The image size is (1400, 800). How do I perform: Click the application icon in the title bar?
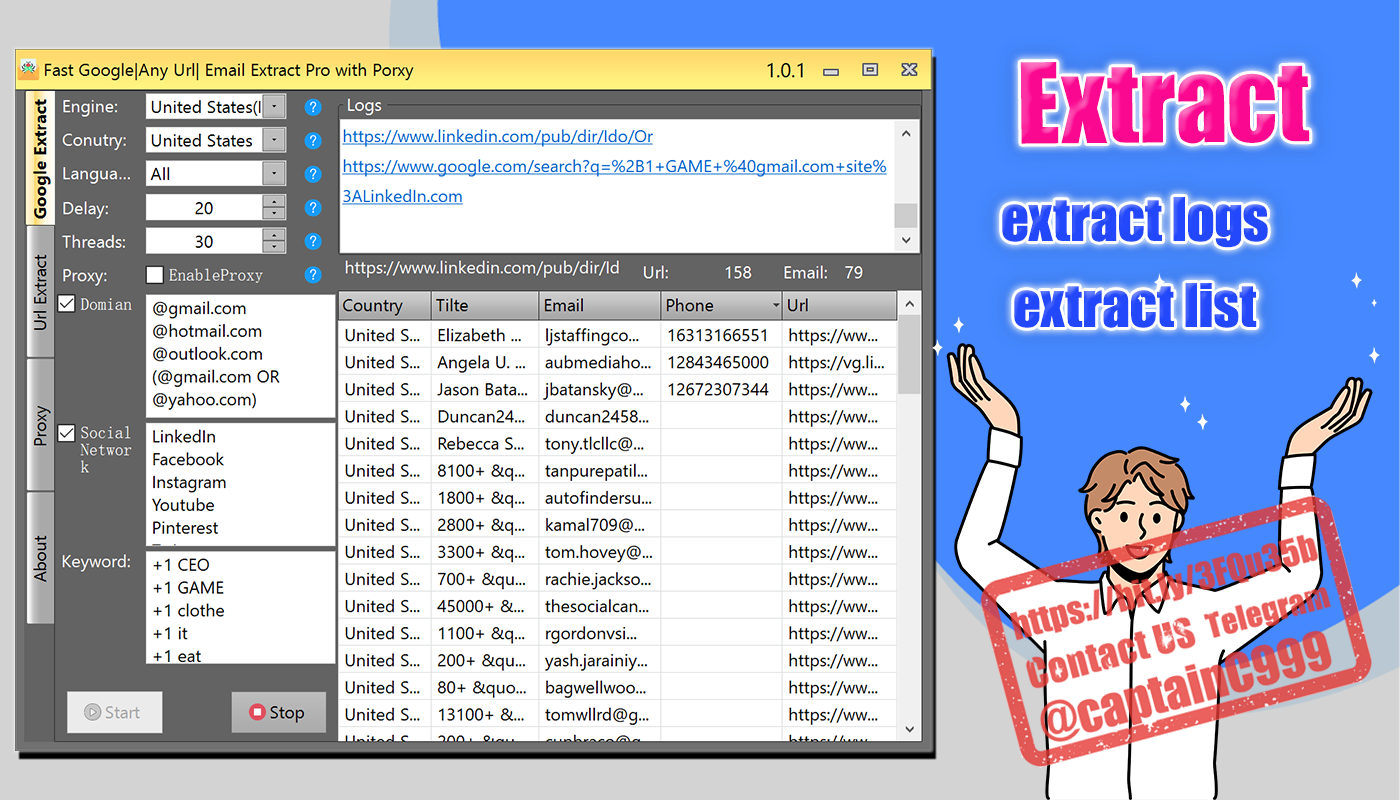pos(27,70)
